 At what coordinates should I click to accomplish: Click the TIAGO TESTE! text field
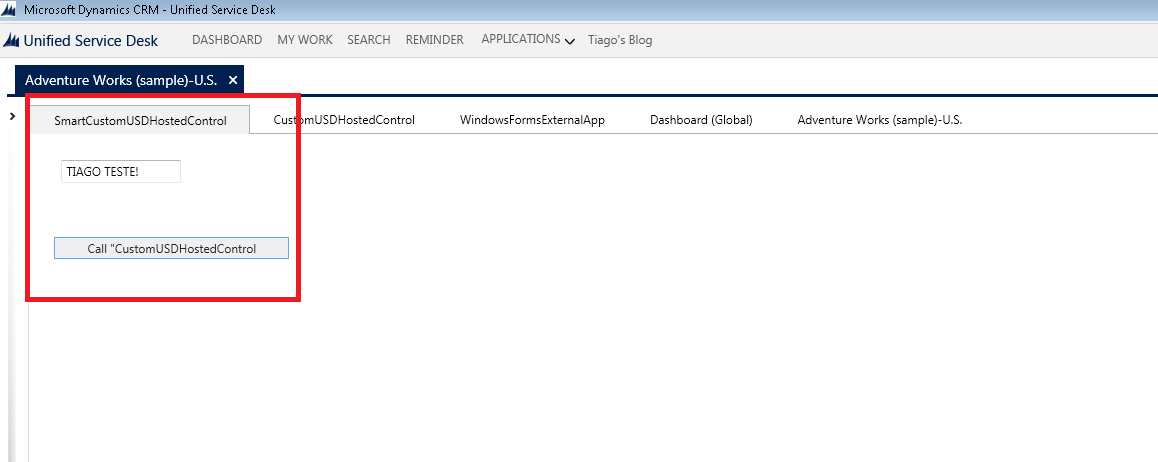tap(120, 172)
